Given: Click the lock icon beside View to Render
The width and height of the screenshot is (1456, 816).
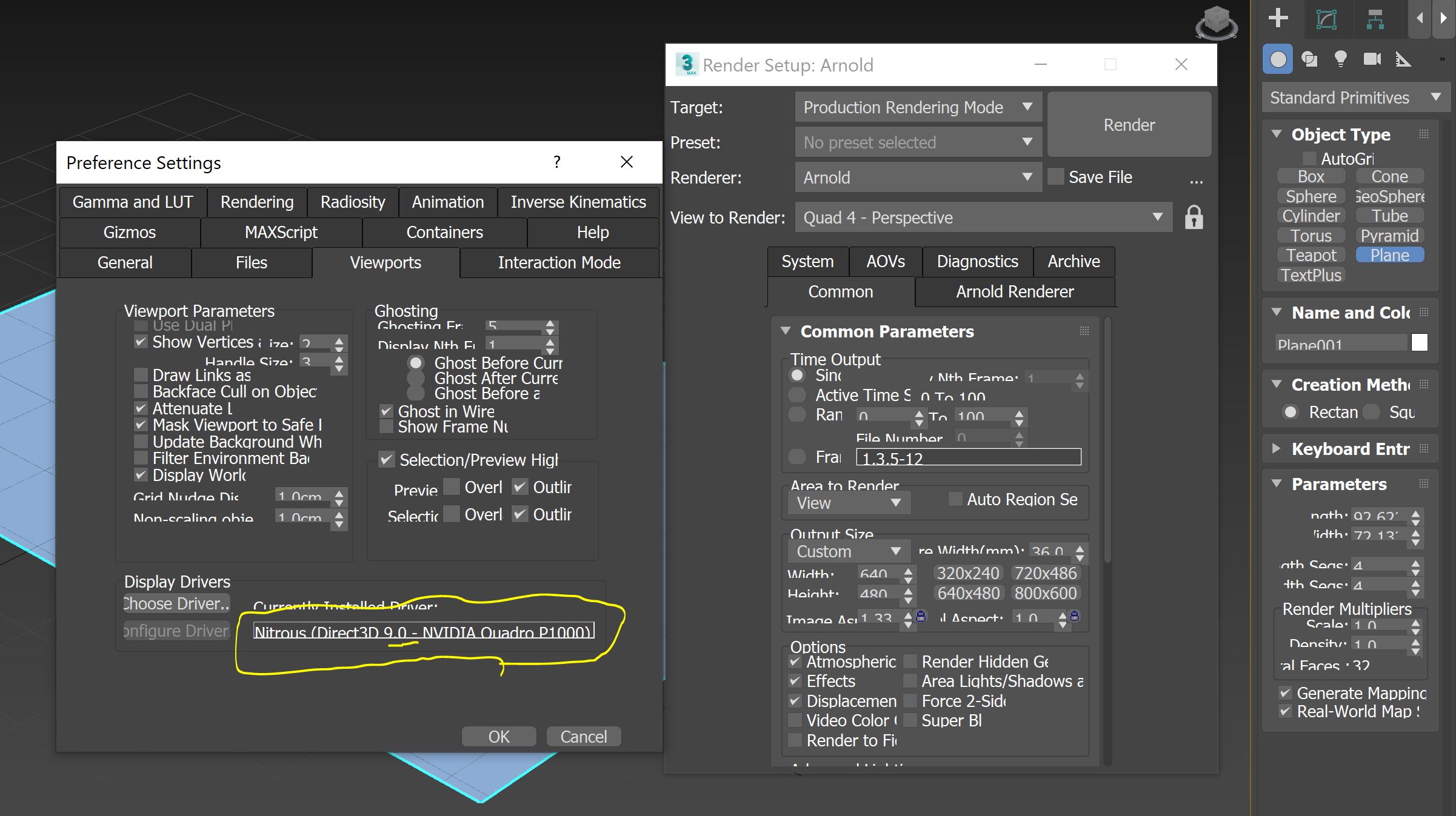Looking at the screenshot, I should pos(1194,217).
